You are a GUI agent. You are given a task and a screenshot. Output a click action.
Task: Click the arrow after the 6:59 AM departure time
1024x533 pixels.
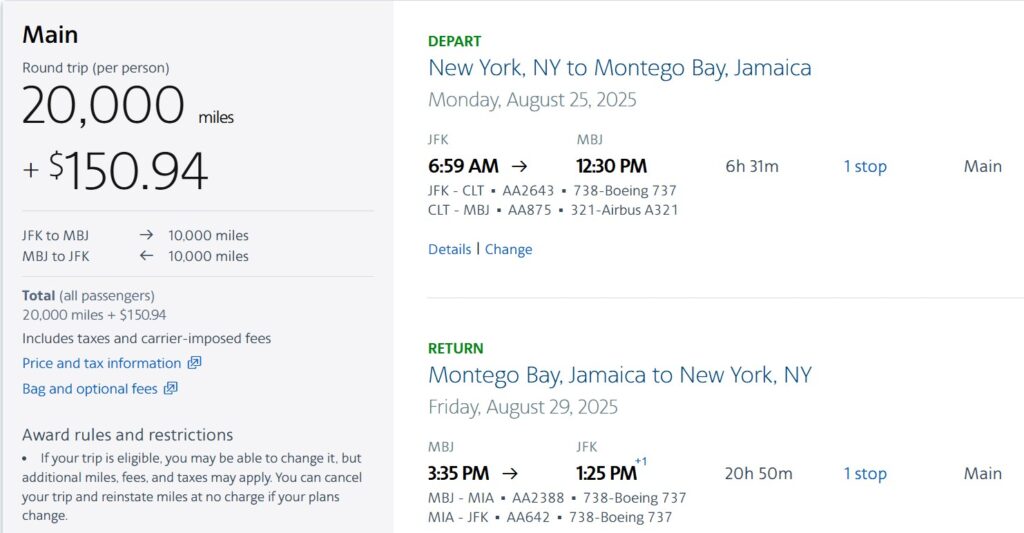pos(519,166)
